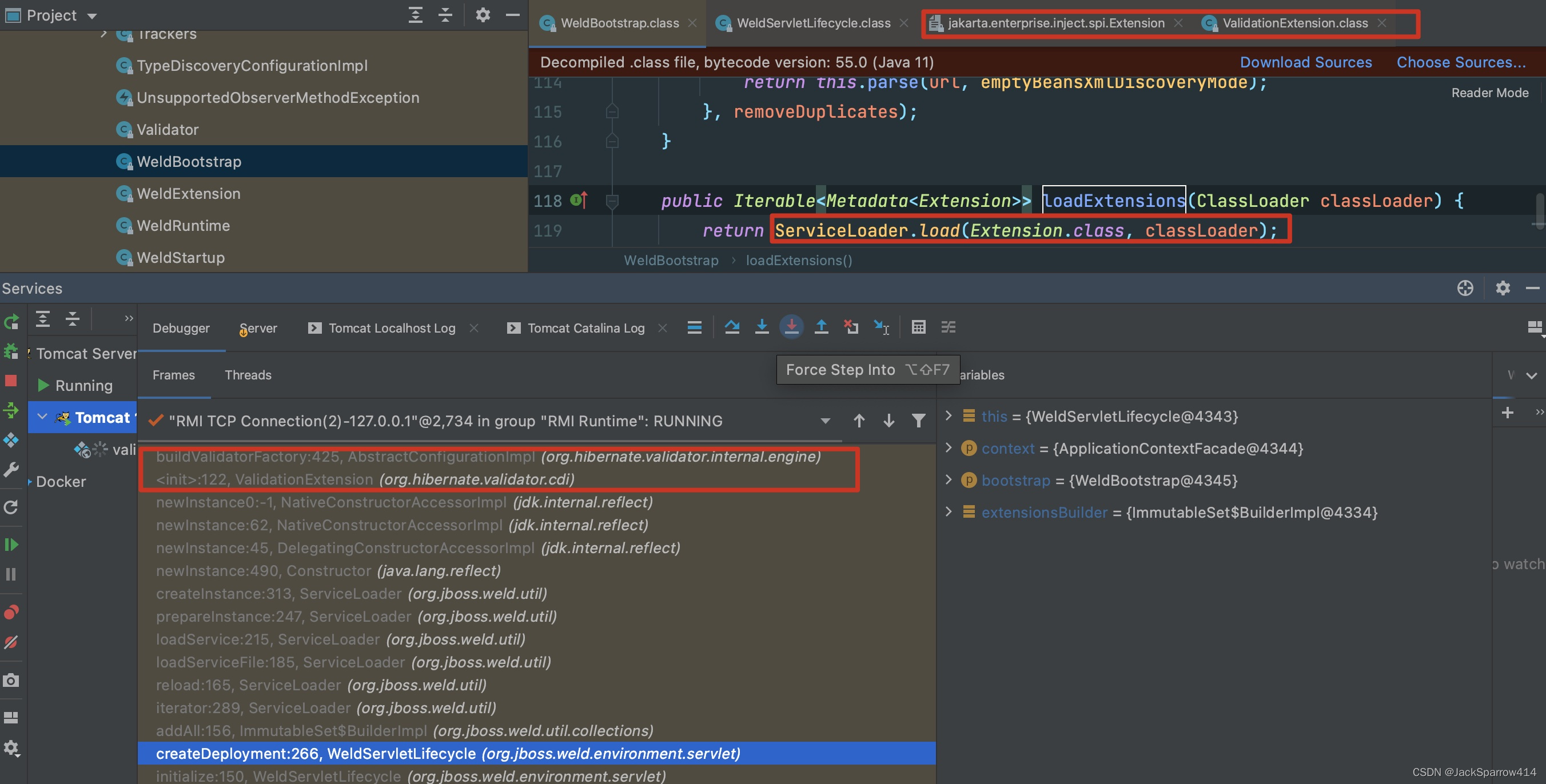
Task: Open the watches panel dropdown chevron
Action: [1531, 375]
